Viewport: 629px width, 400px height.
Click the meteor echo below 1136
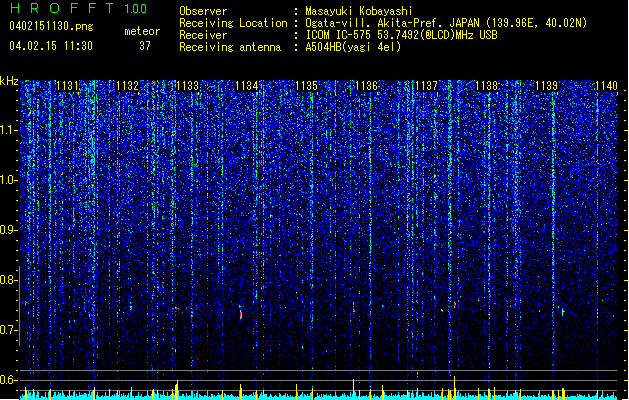click(353, 307)
